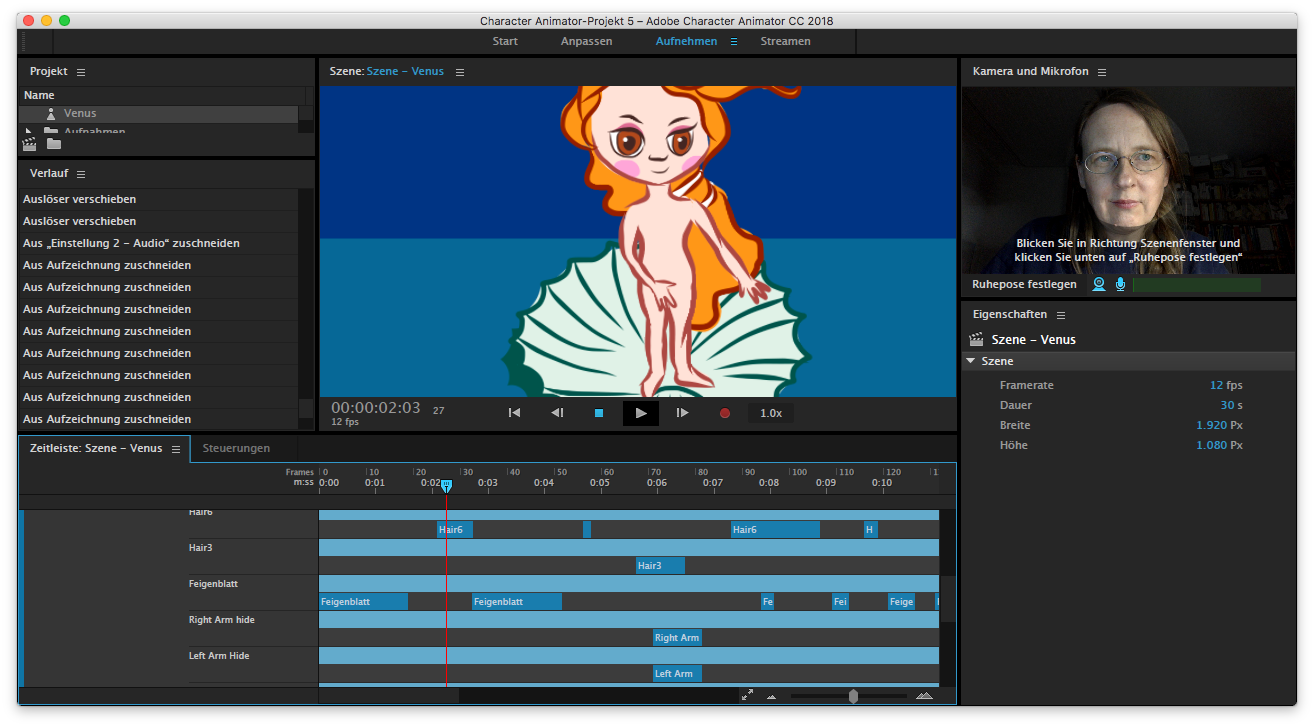
Task: Select the Aufnehmen workspace
Action: 686,42
